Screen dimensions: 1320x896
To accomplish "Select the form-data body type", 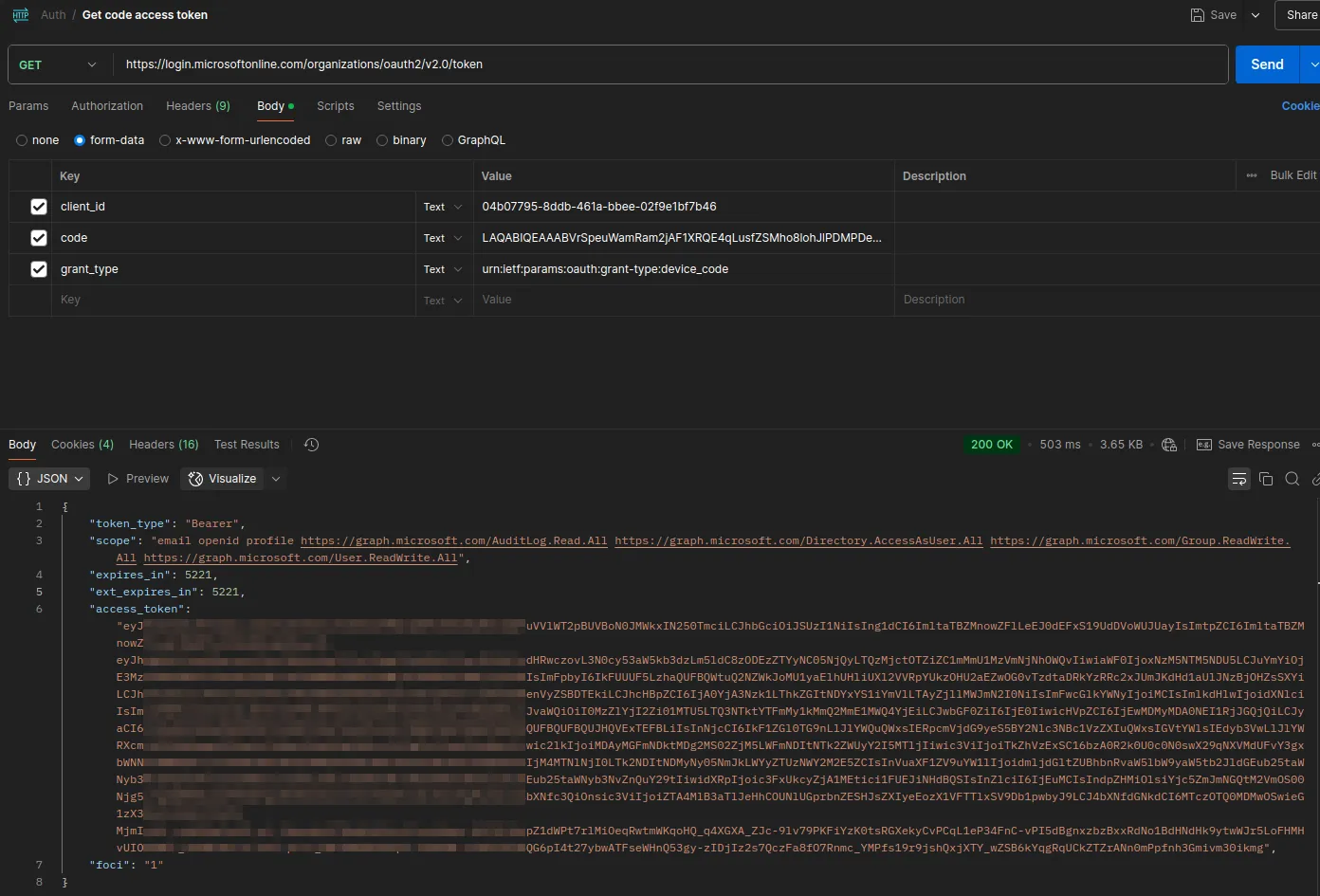I will pyautogui.click(x=80, y=140).
